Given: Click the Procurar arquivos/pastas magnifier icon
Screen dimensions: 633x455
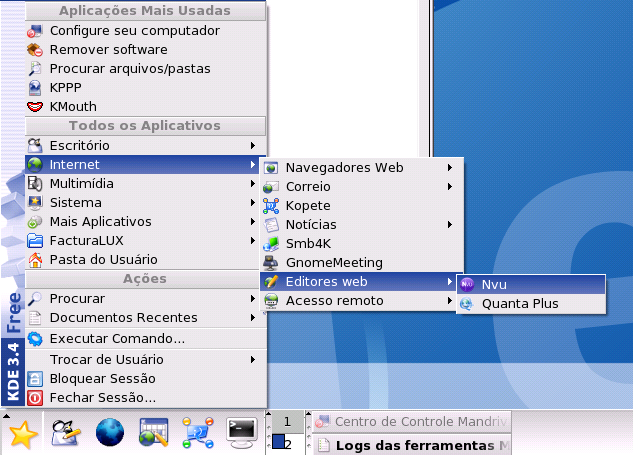Looking at the screenshot, I should tap(35, 69).
